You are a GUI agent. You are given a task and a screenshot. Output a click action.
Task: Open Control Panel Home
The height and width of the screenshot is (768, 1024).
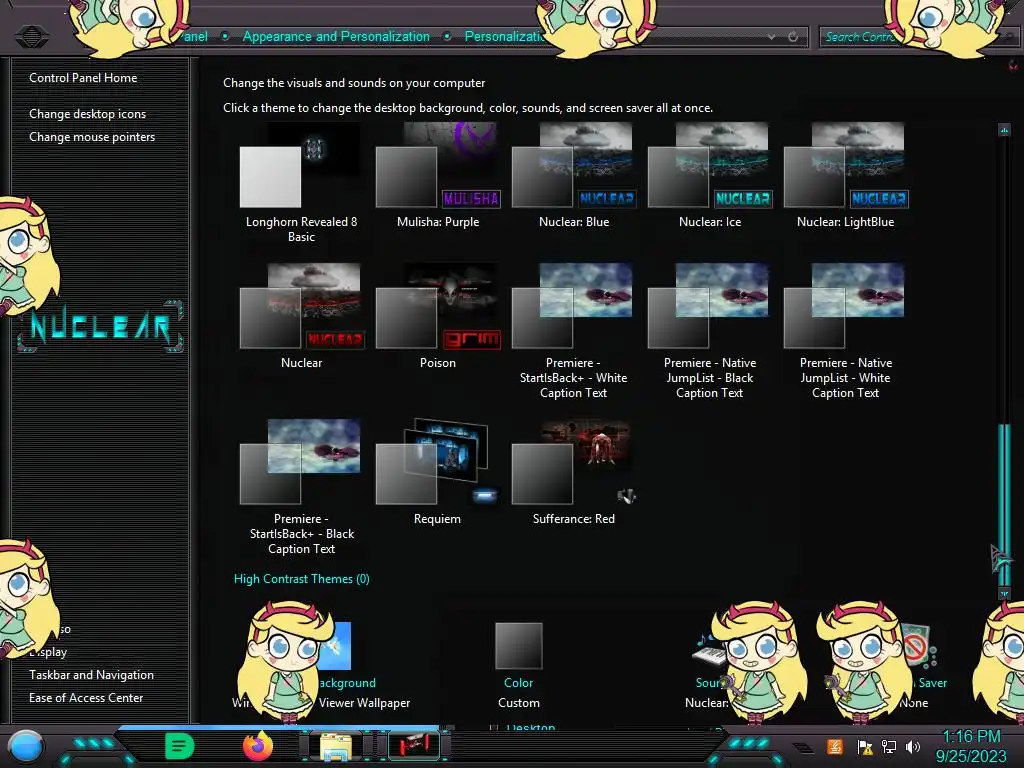coord(83,78)
